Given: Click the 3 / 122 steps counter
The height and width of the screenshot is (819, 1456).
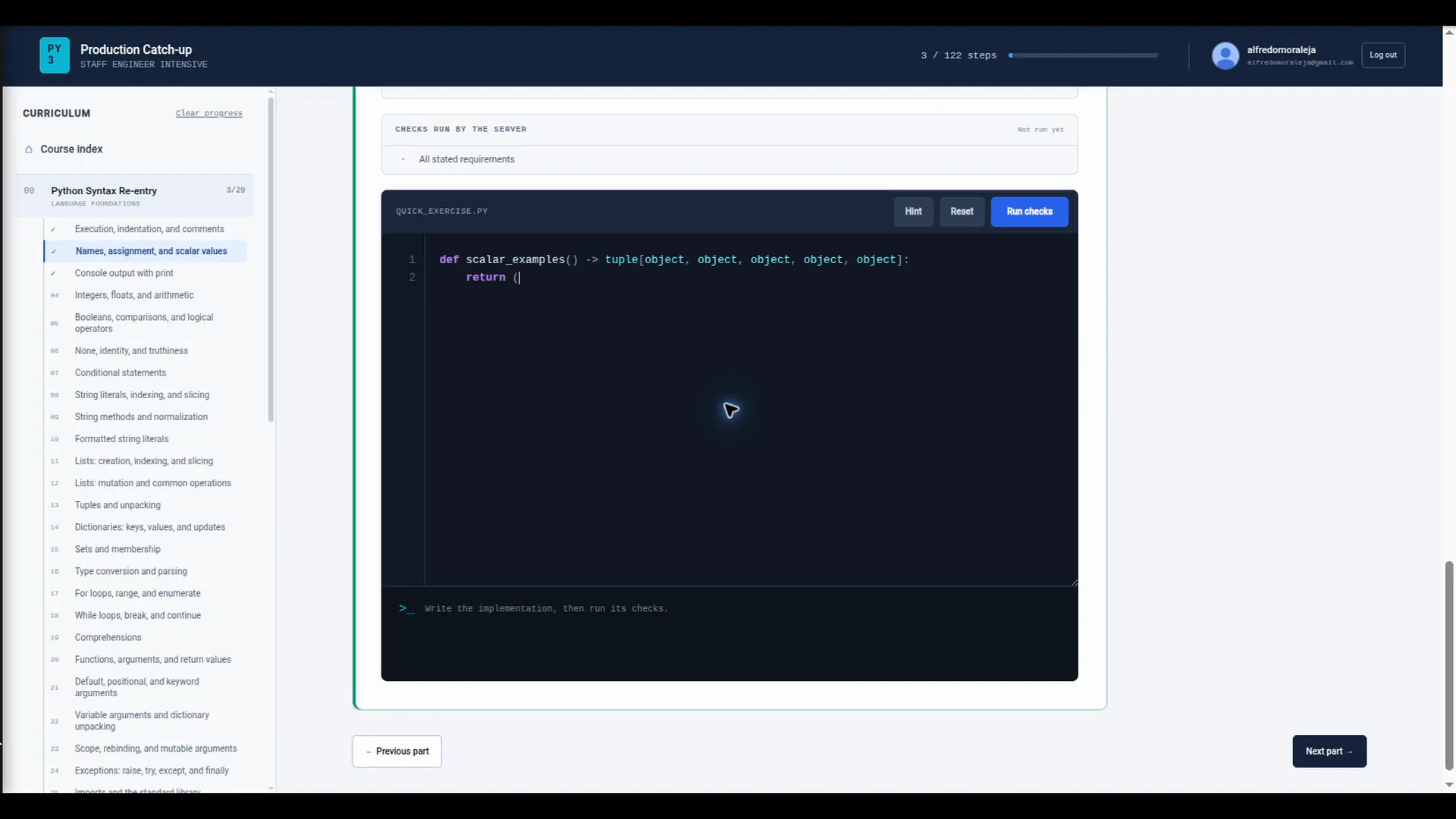Looking at the screenshot, I should point(959,55).
